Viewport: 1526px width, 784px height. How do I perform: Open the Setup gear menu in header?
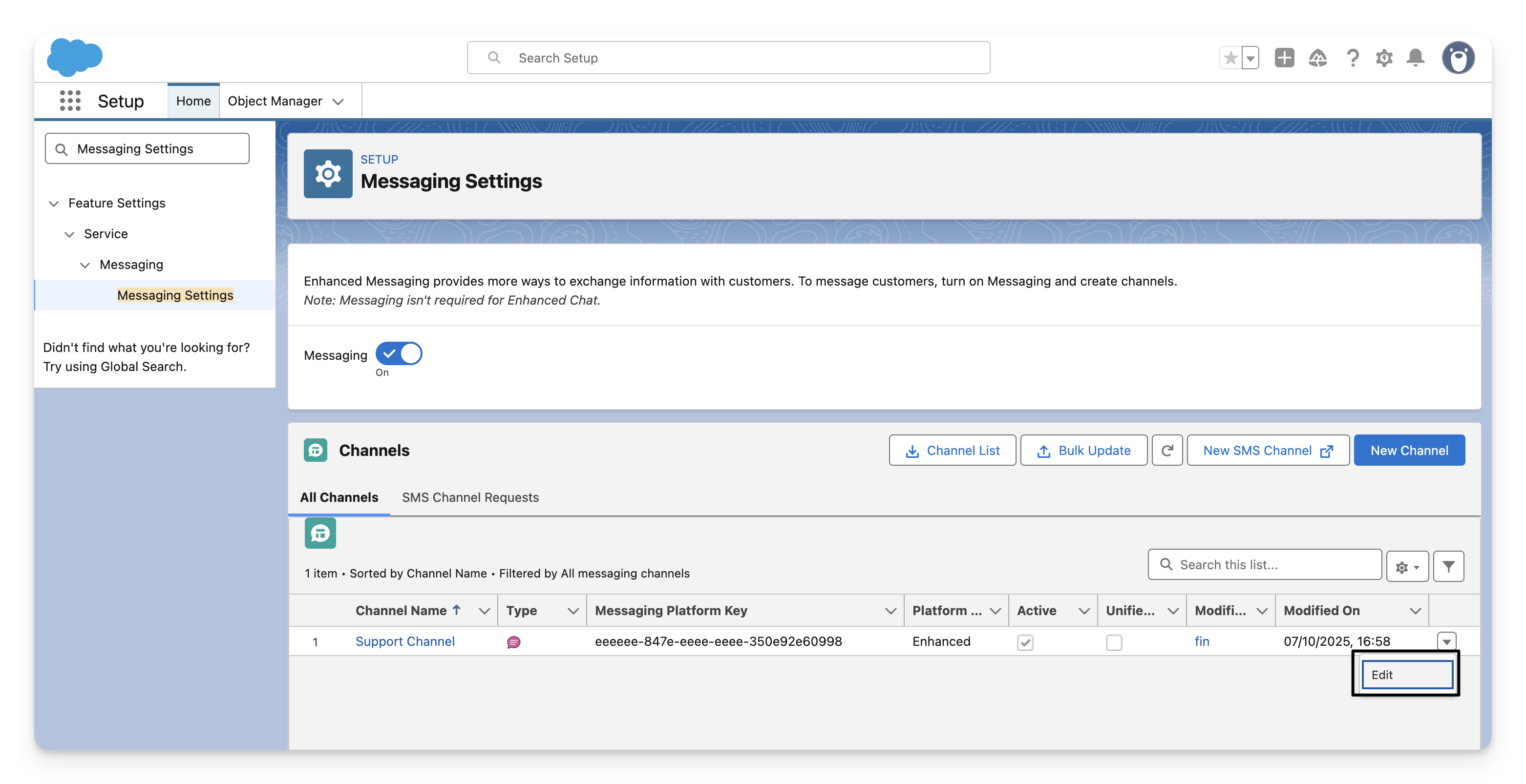1384,58
